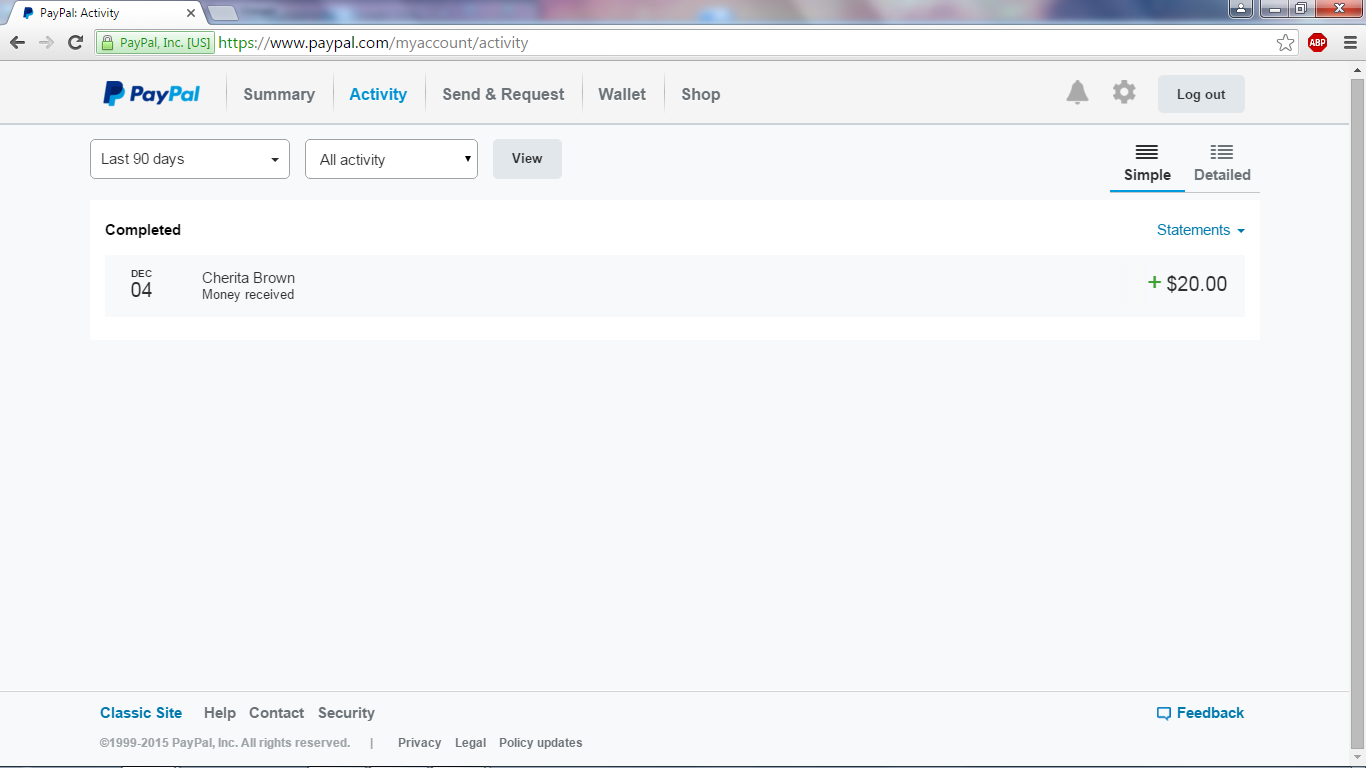Screen dimensions: 1366x768
Task: Open the notifications bell
Action: pyautogui.click(x=1077, y=93)
